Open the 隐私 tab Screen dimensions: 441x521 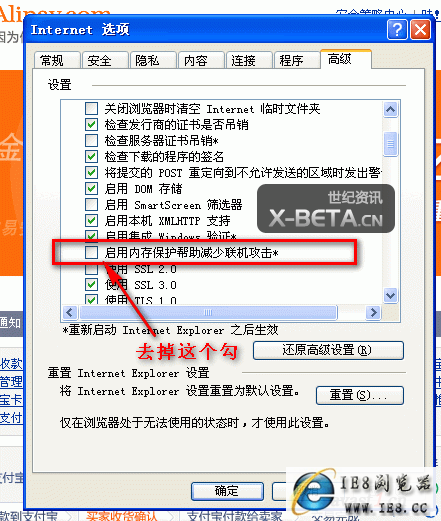coord(153,61)
